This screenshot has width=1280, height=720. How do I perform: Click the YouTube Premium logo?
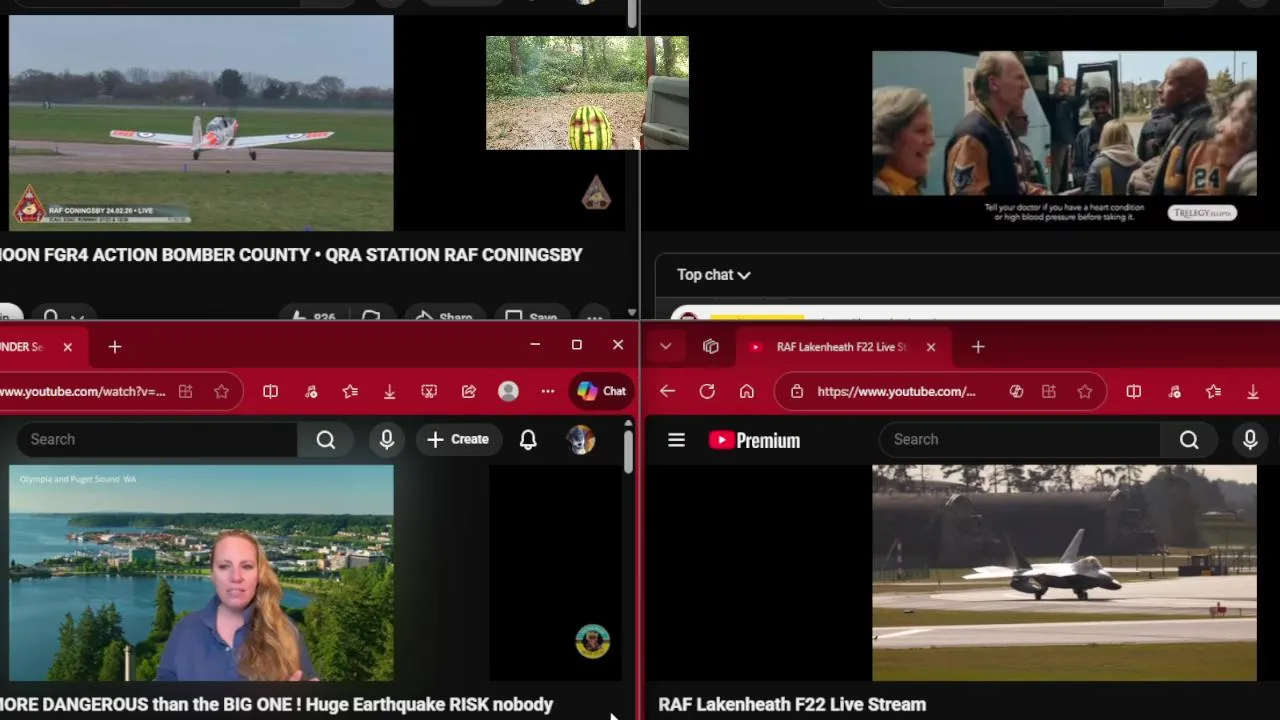pos(754,440)
